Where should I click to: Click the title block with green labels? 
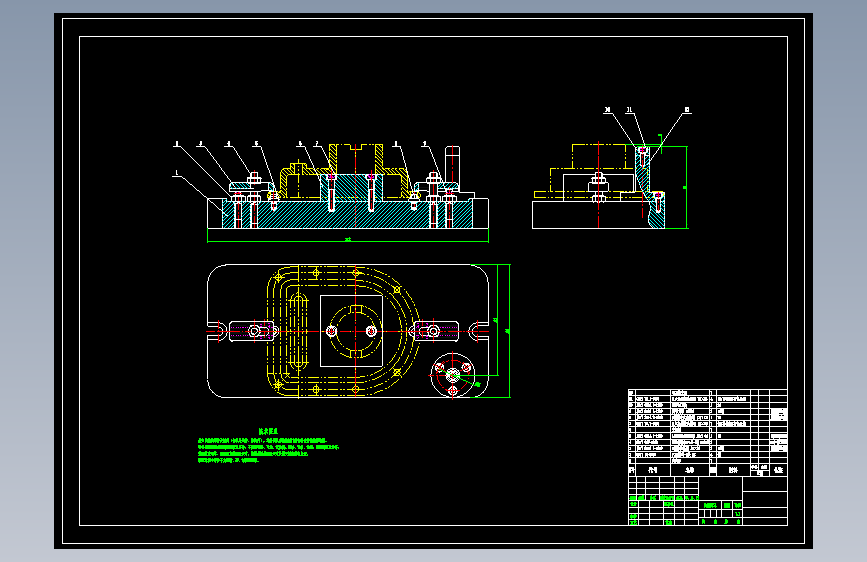point(708,501)
